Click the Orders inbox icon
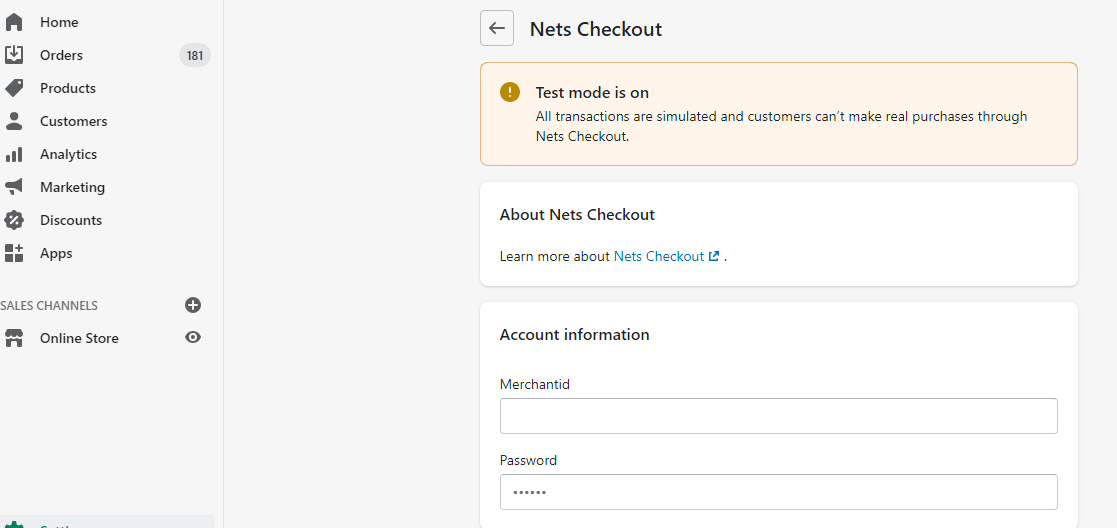Viewport: 1117px width, 528px height. [14, 55]
